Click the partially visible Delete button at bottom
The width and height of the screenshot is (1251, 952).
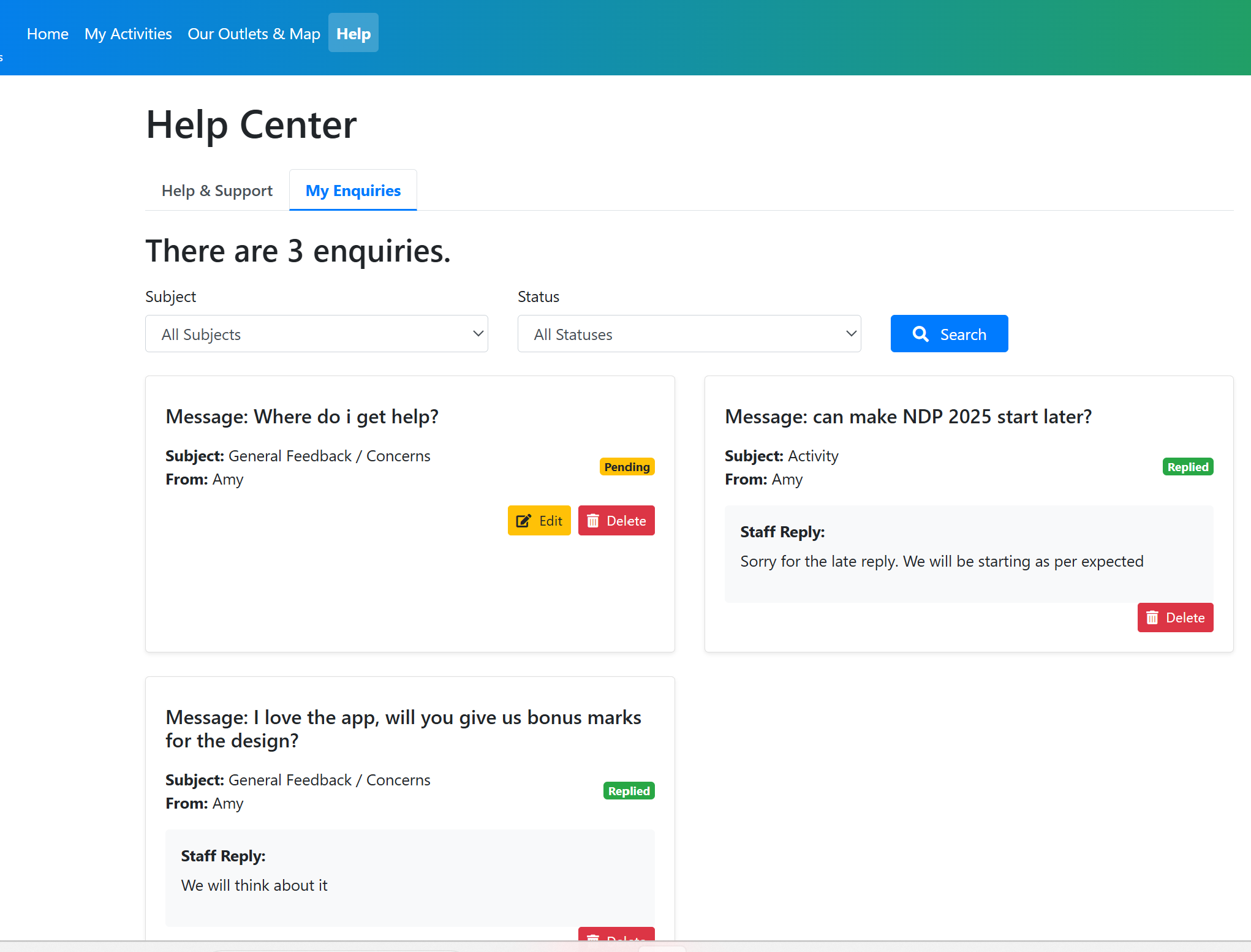pyautogui.click(x=616, y=935)
